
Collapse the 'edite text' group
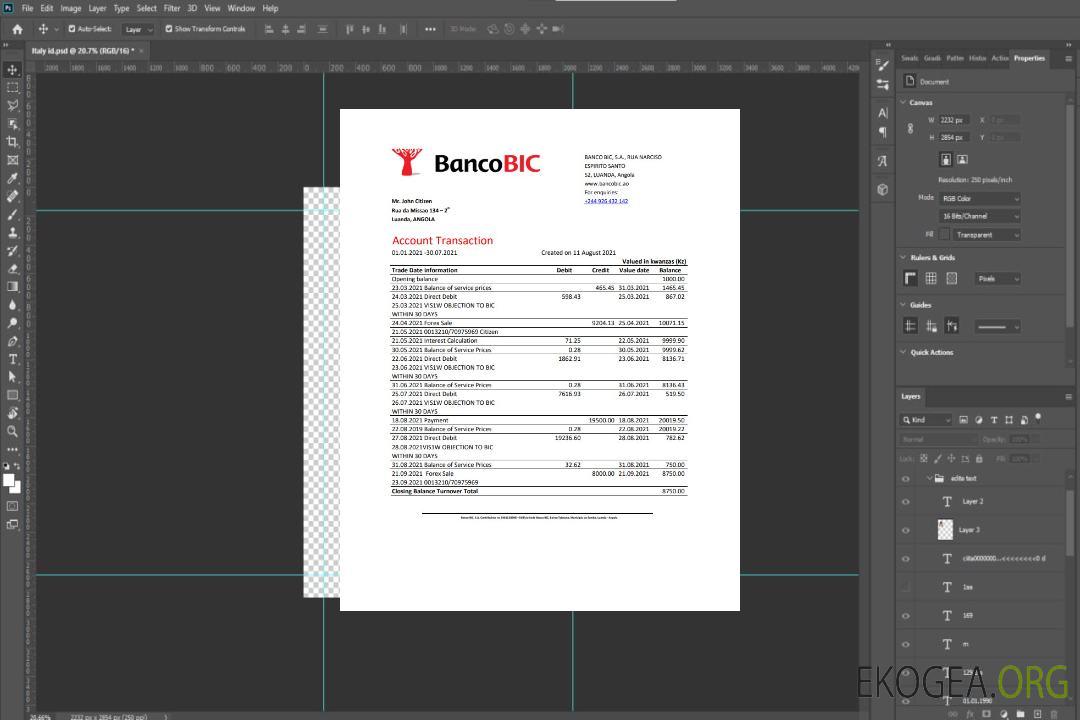(x=929, y=478)
